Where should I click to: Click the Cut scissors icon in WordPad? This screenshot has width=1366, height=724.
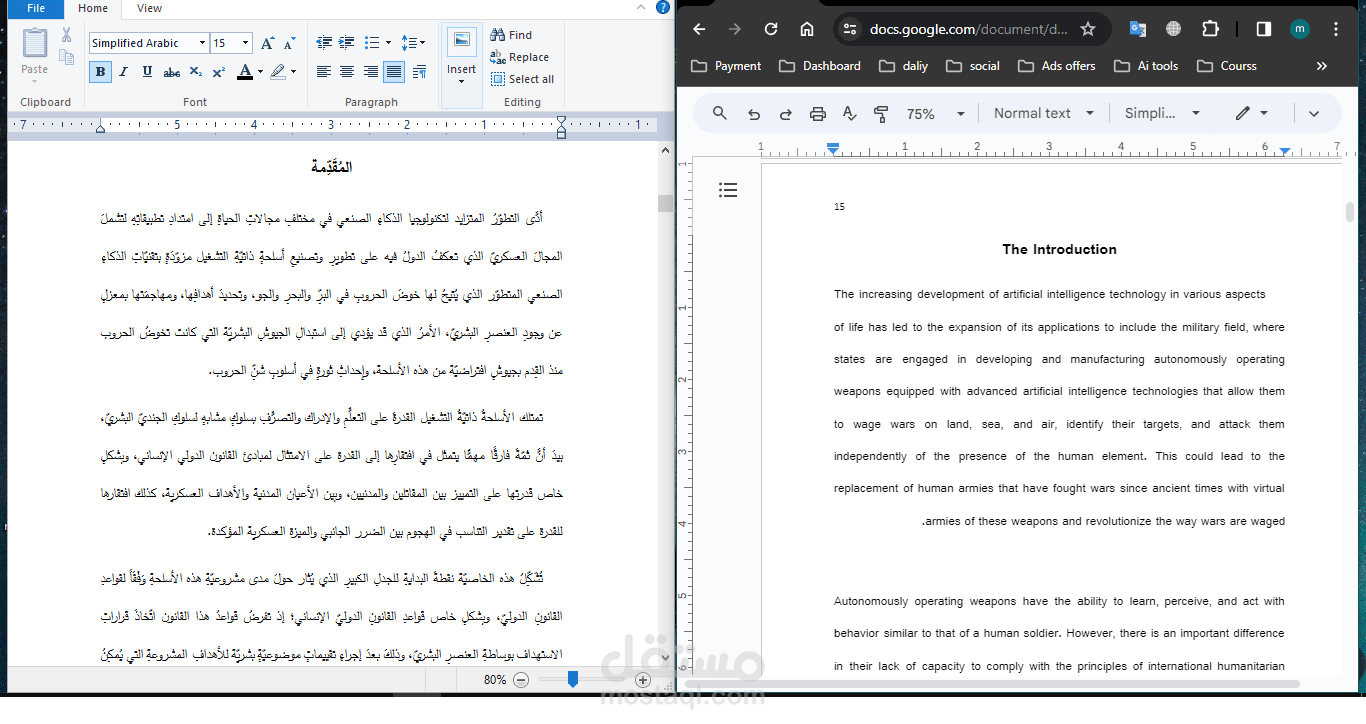click(x=66, y=35)
